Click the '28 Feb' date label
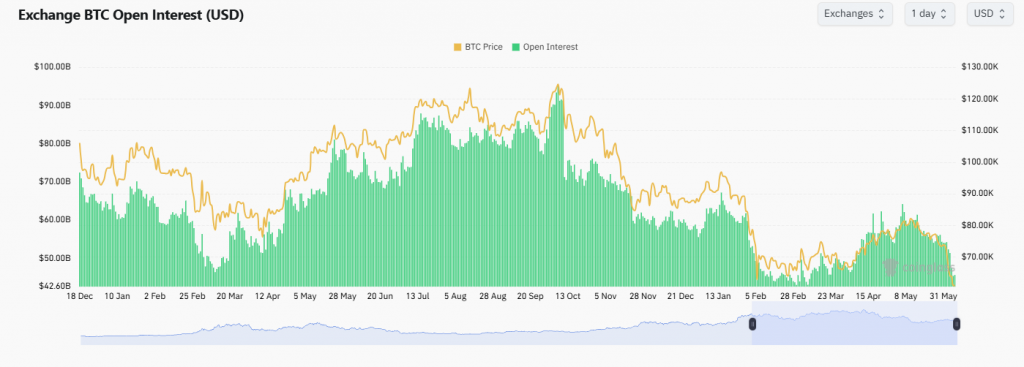 [x=793, y=296]
